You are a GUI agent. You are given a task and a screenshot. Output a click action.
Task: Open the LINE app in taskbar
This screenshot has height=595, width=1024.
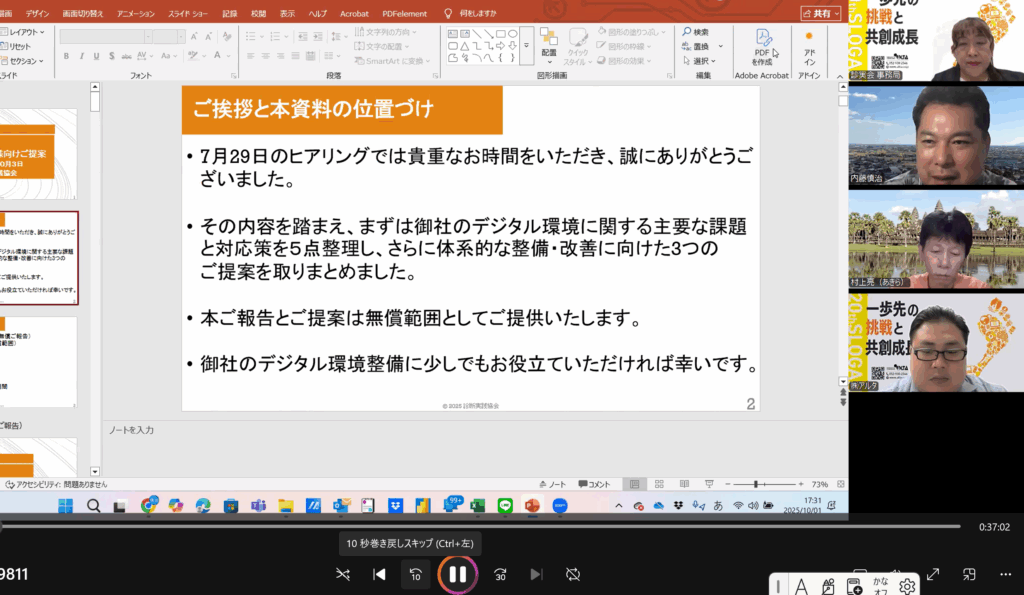click(x=505, y=505)
